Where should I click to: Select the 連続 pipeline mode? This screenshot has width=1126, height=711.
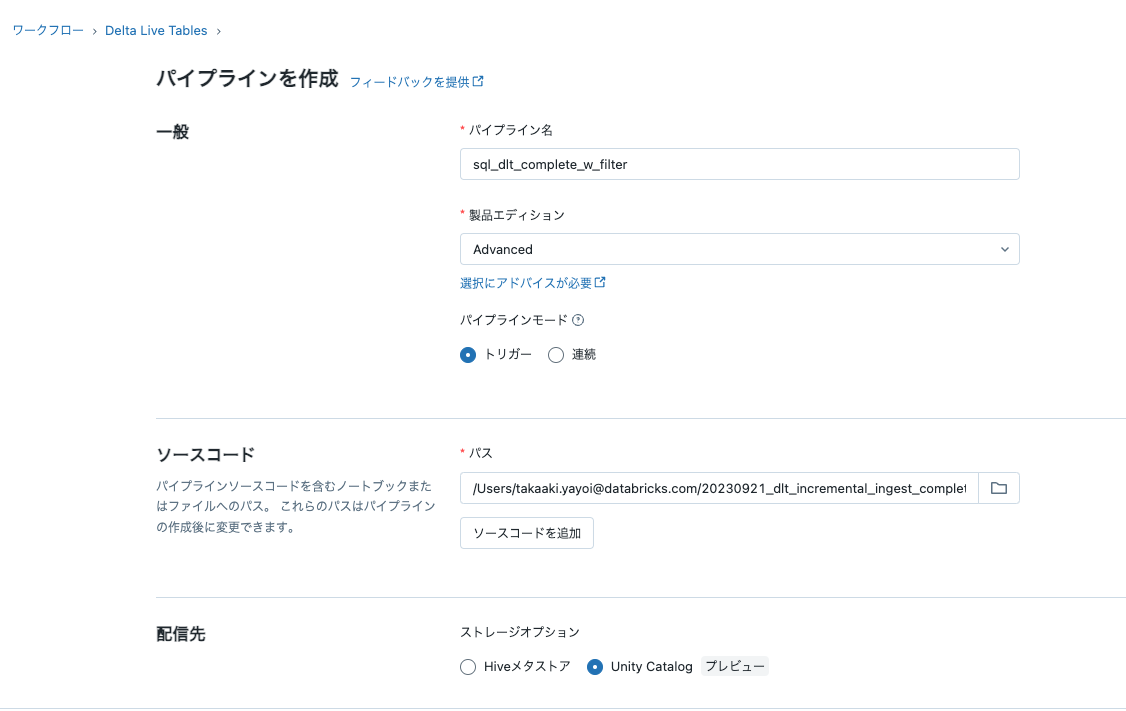556,354
